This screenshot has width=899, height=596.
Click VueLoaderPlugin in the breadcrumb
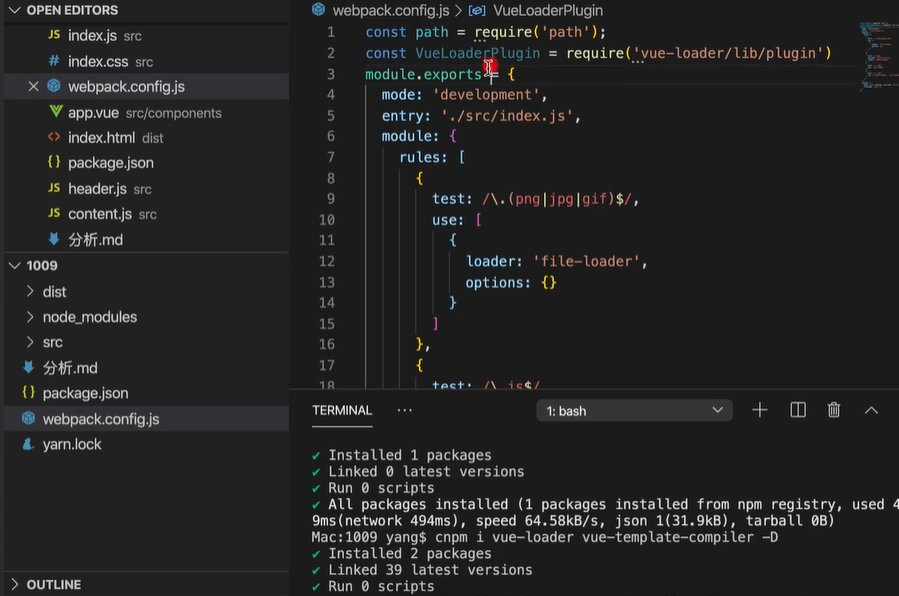point(548,10)
